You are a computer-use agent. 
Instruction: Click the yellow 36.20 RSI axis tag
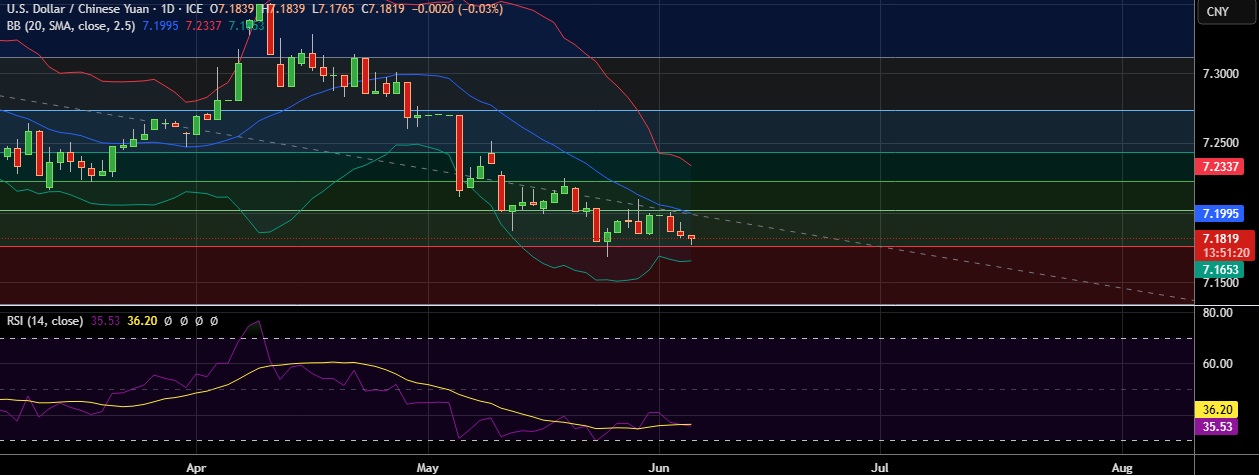(x=1217, y=409)
